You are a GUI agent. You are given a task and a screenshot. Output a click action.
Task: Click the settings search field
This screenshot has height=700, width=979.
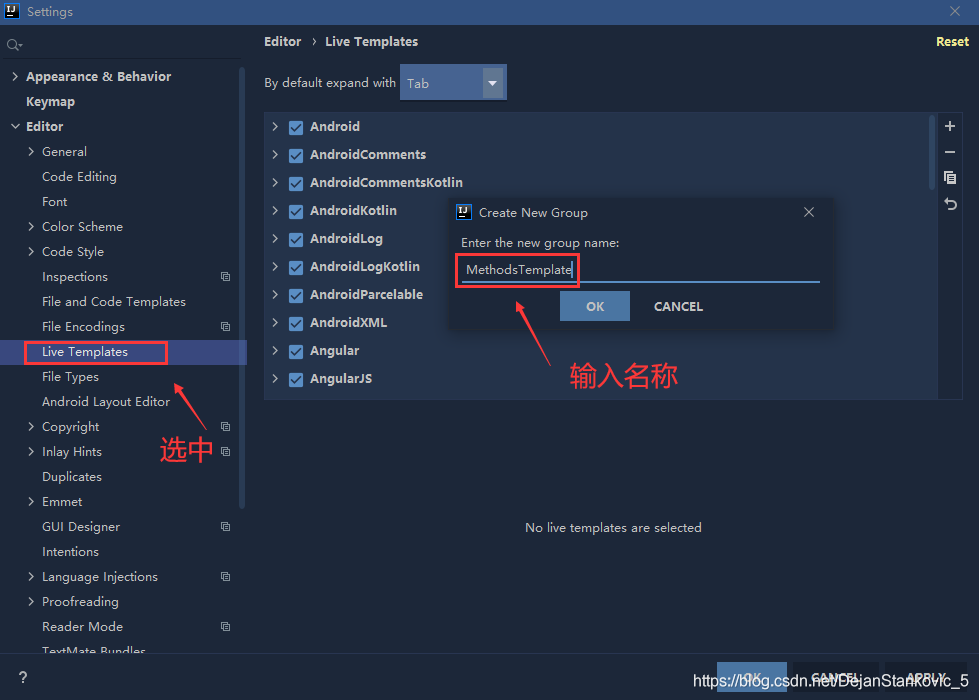click(x=122, y=45)
